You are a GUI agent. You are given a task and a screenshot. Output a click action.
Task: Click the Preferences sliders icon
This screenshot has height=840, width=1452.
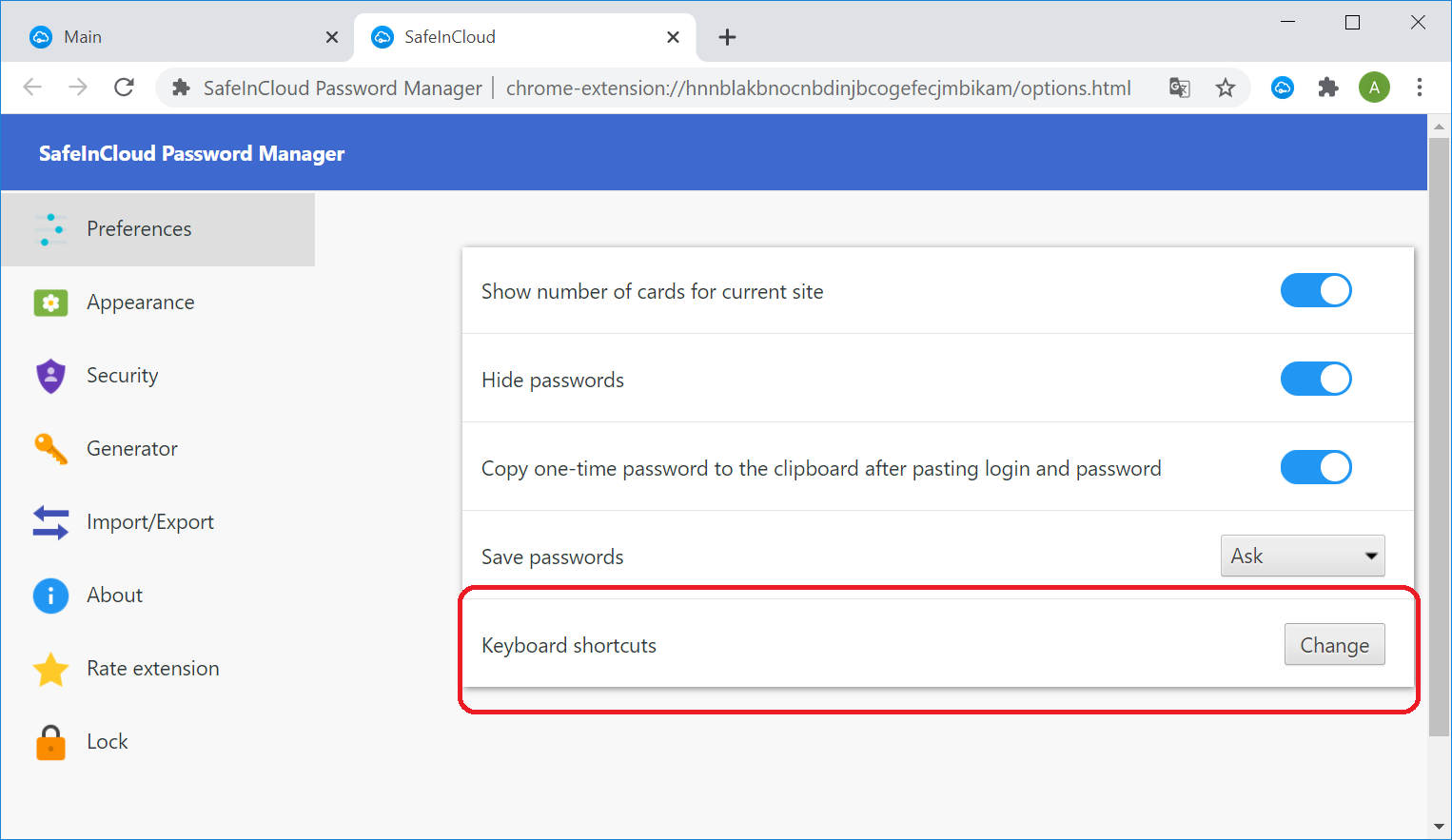(x=50, y=229)
